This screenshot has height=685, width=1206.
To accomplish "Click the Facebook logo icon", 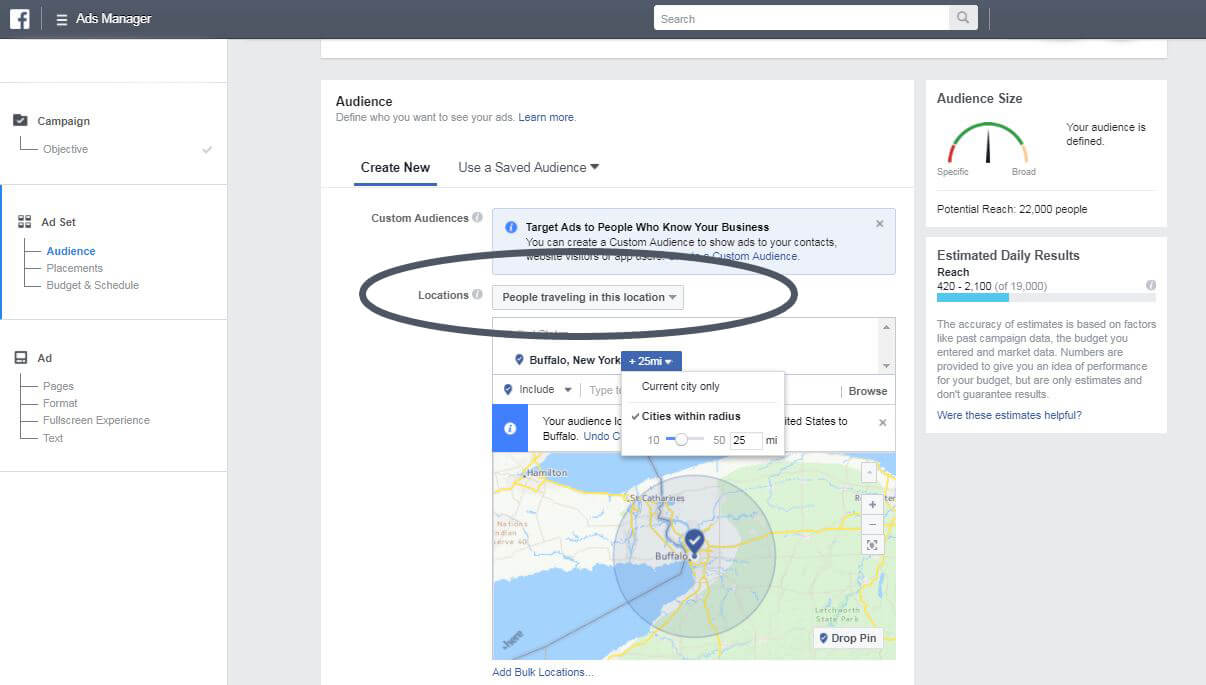I will pyautogui.click(x=20, y=18).
